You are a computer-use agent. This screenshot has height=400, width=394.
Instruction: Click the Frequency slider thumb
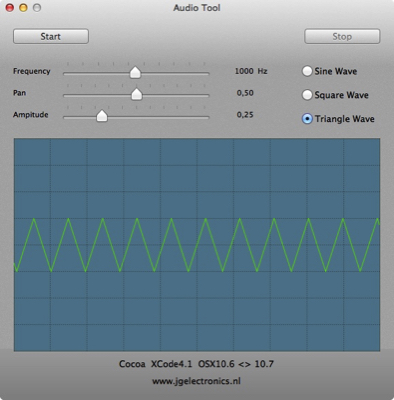click(x=135, y=72)
